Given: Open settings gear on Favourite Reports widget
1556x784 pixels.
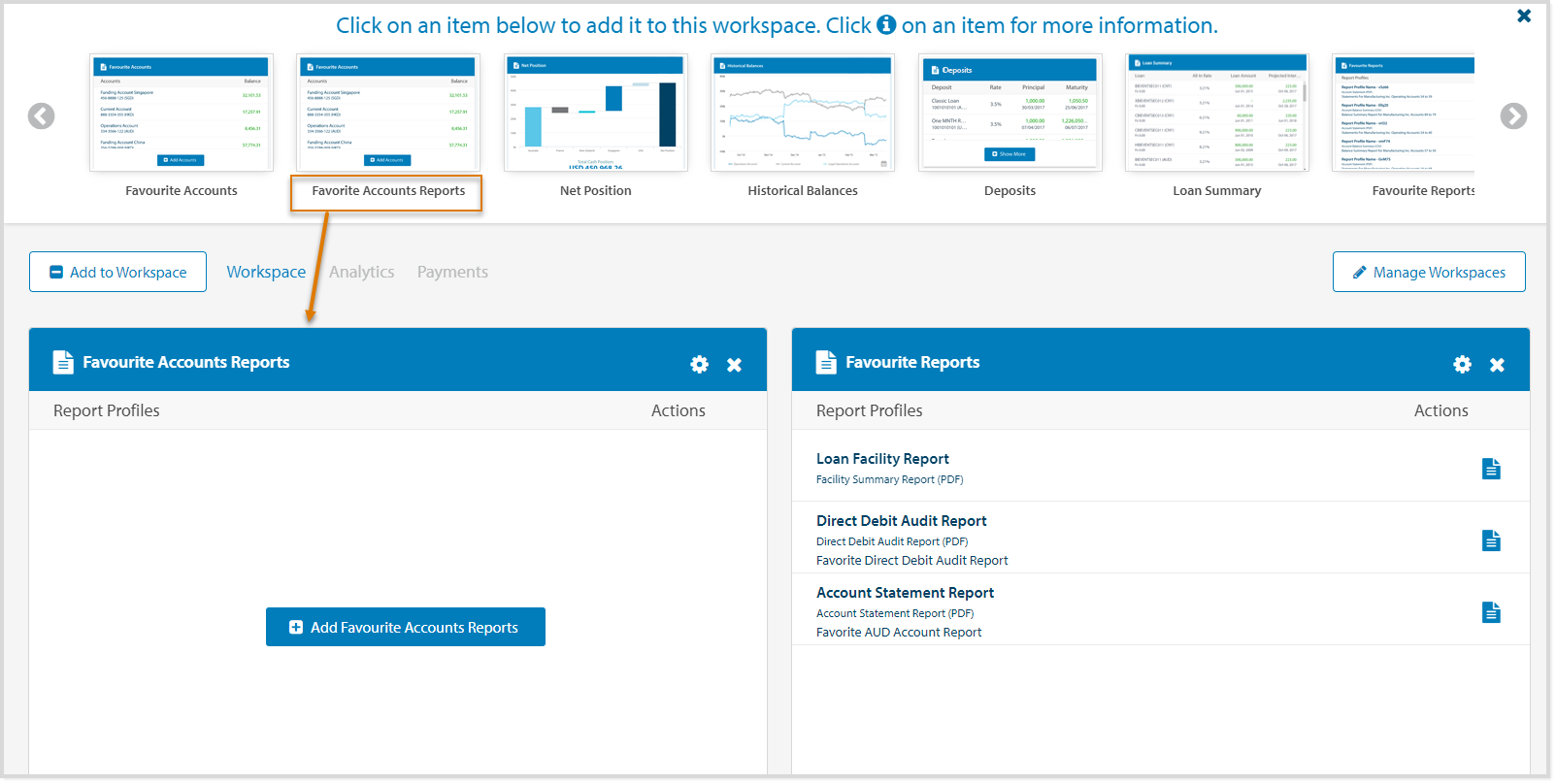Looking at the screenshot, I should (x=1462, y=365).
